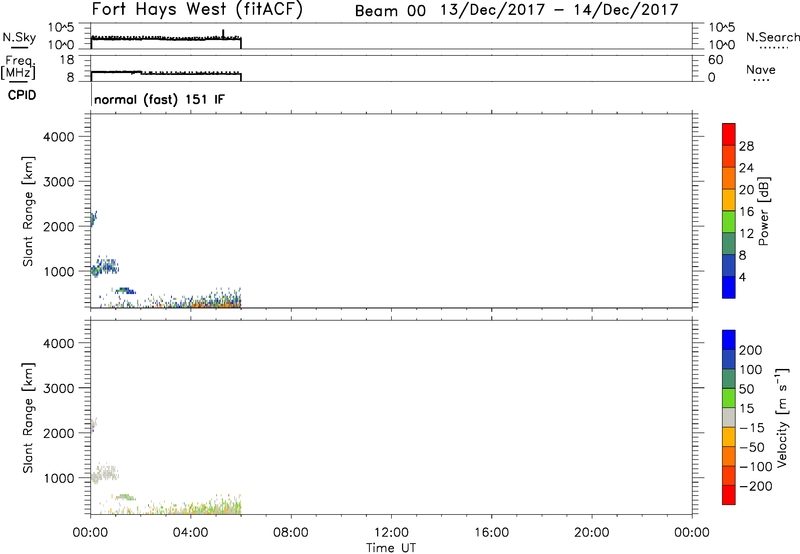Click the date range '13/Dec/2017 - 14/Dec/2017'
The image size is (800, 554).
click(559, 10)
